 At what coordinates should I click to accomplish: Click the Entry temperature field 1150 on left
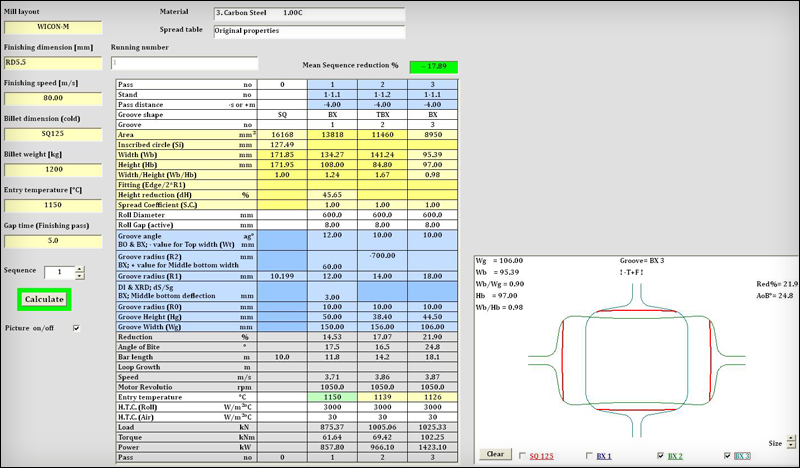pos(53,206)
